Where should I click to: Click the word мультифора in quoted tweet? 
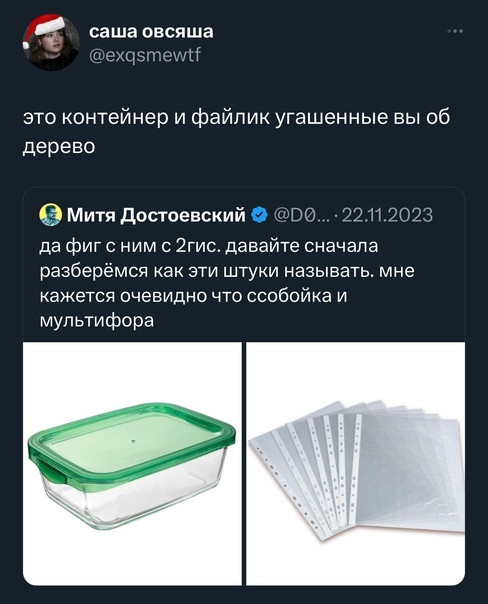(x=97, y=321)
